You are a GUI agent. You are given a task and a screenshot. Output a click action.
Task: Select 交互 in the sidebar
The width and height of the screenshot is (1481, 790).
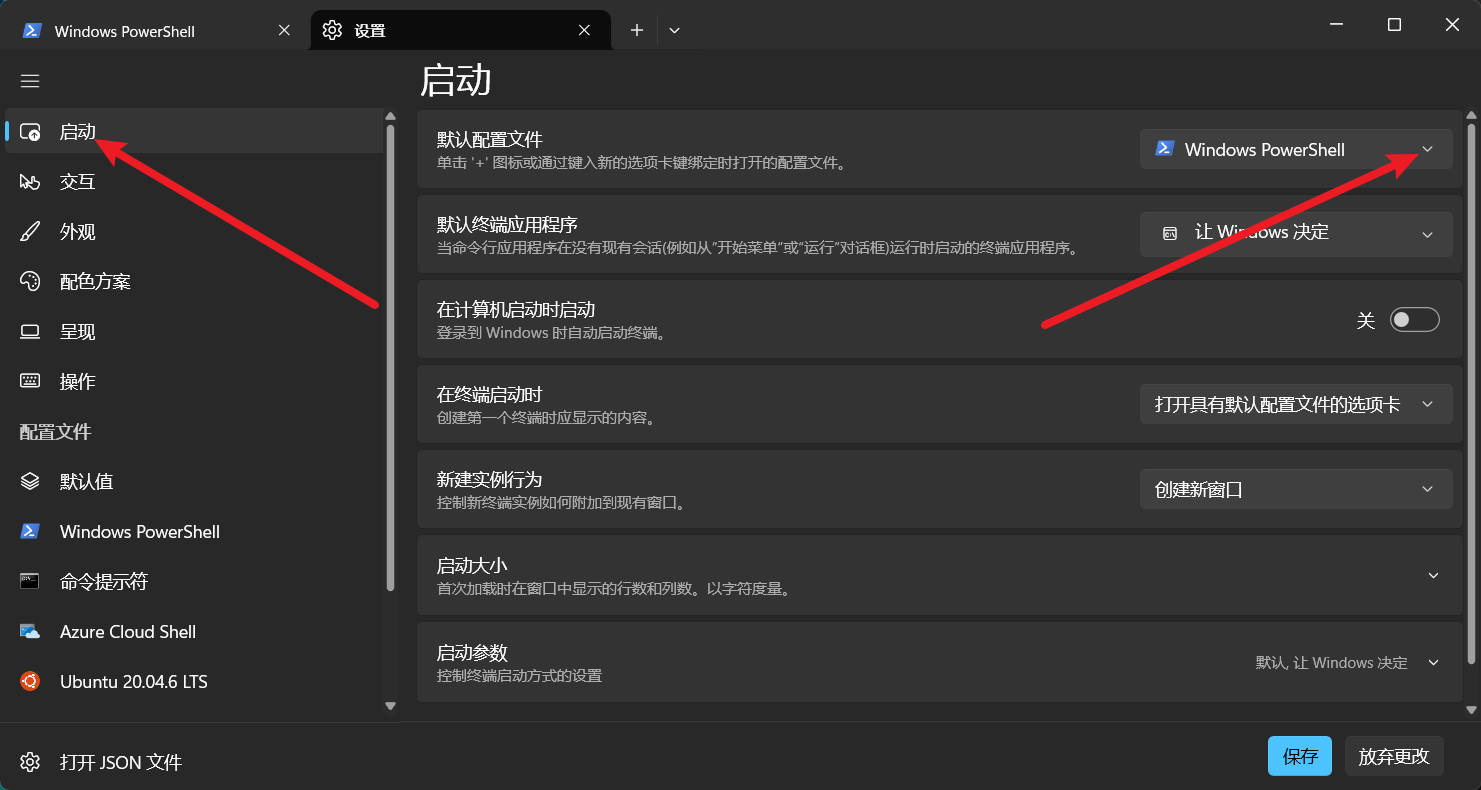[194, 182]
